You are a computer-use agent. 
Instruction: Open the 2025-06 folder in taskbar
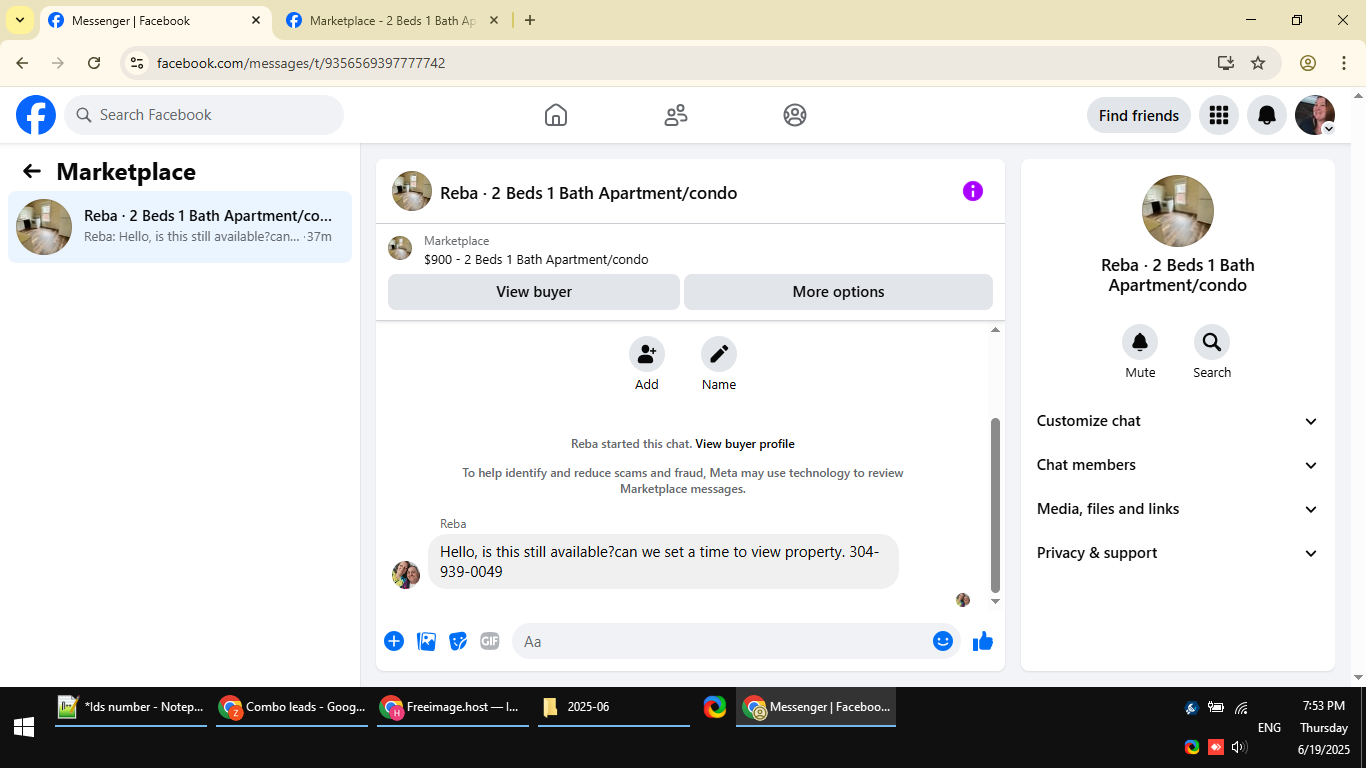point(614,707)
